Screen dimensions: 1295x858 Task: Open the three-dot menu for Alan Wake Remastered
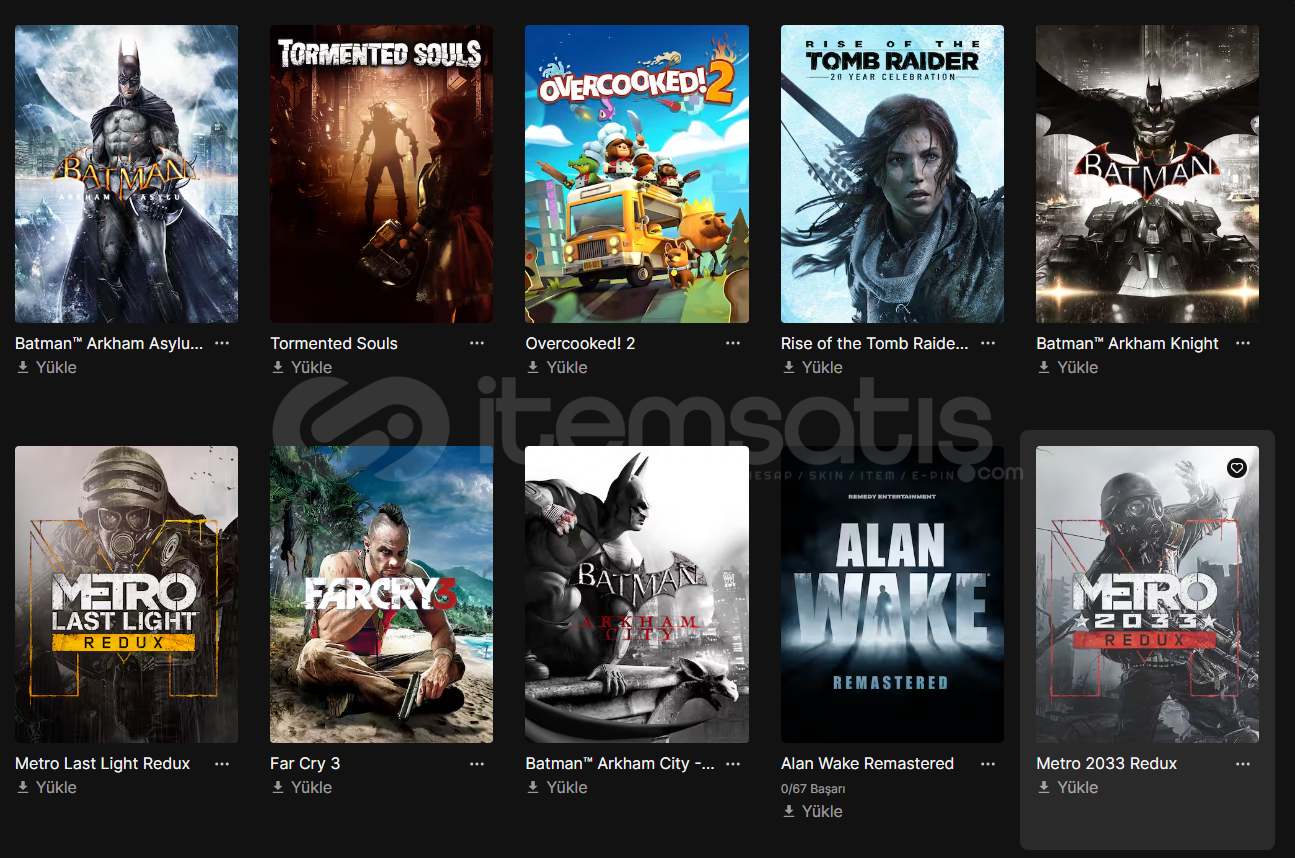[x=988, y=763]
